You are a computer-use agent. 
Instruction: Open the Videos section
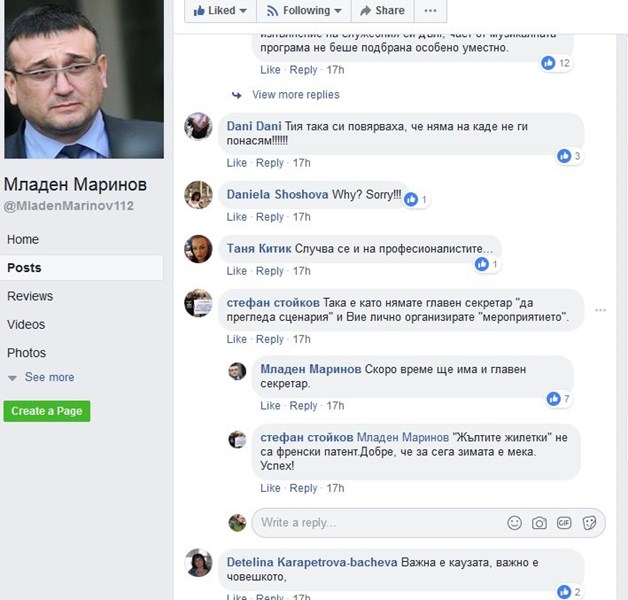(26, 324)
